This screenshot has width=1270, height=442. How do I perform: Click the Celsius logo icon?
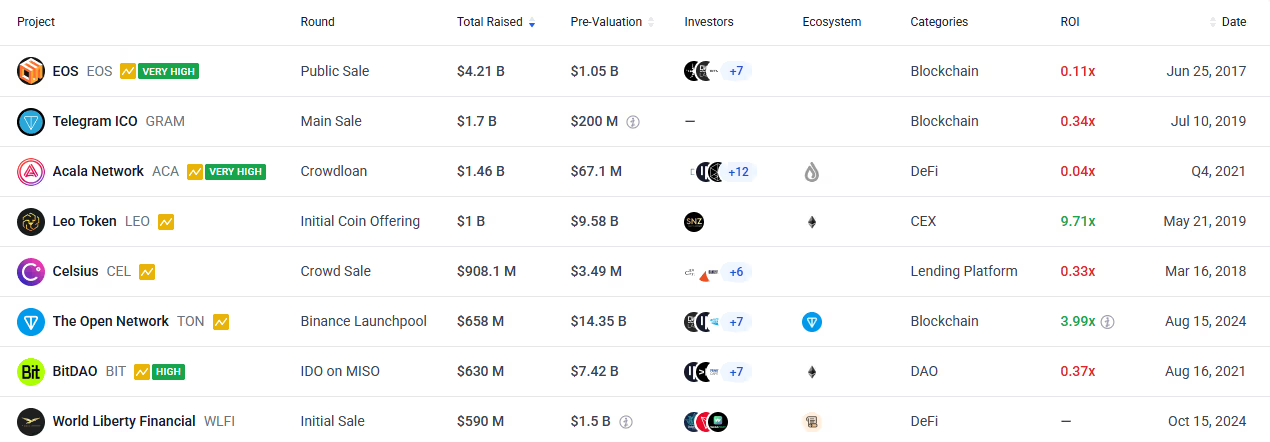pyautogui.click(x=31, y=271)
